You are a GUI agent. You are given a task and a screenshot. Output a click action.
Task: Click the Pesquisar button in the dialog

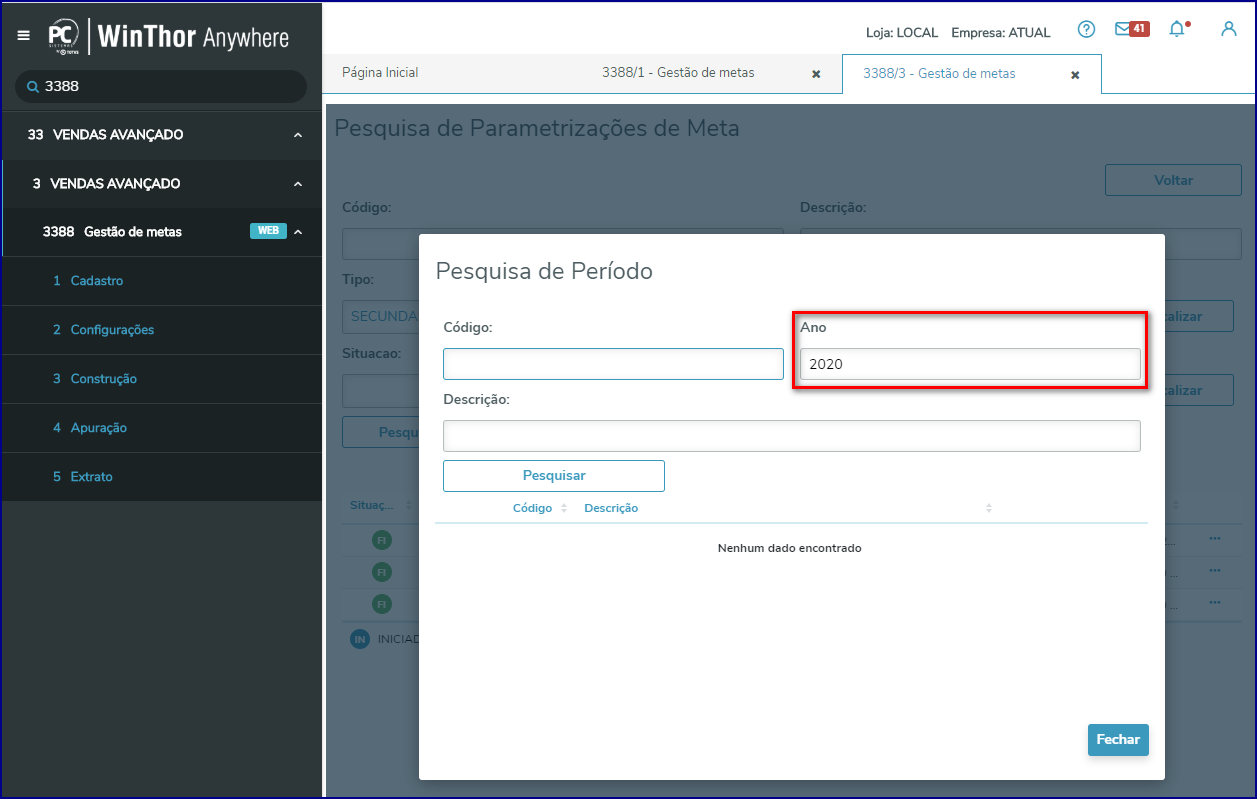pos(554,476)
